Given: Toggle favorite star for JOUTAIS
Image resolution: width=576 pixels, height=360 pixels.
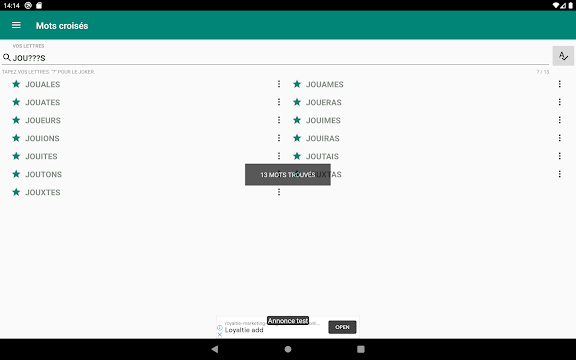Looking at the screenshot, I should [297, 156].
